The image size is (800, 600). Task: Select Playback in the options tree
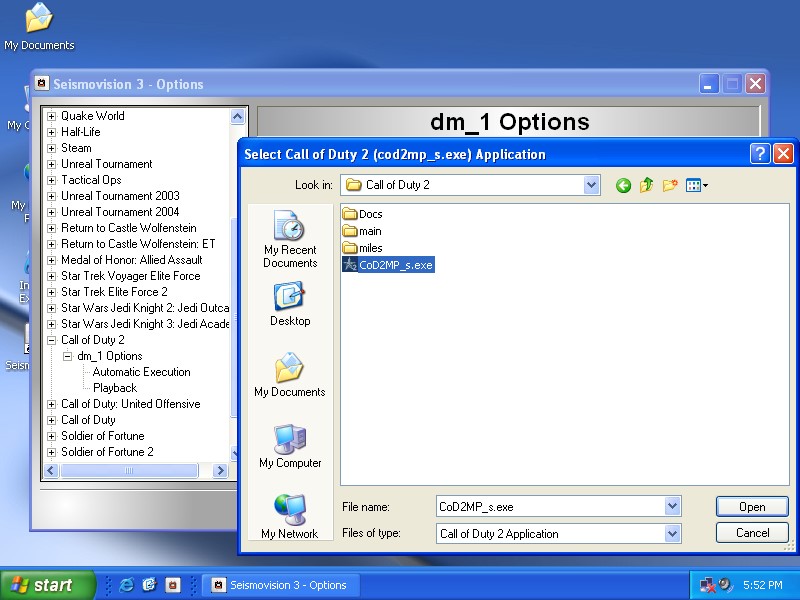[115, 388]
